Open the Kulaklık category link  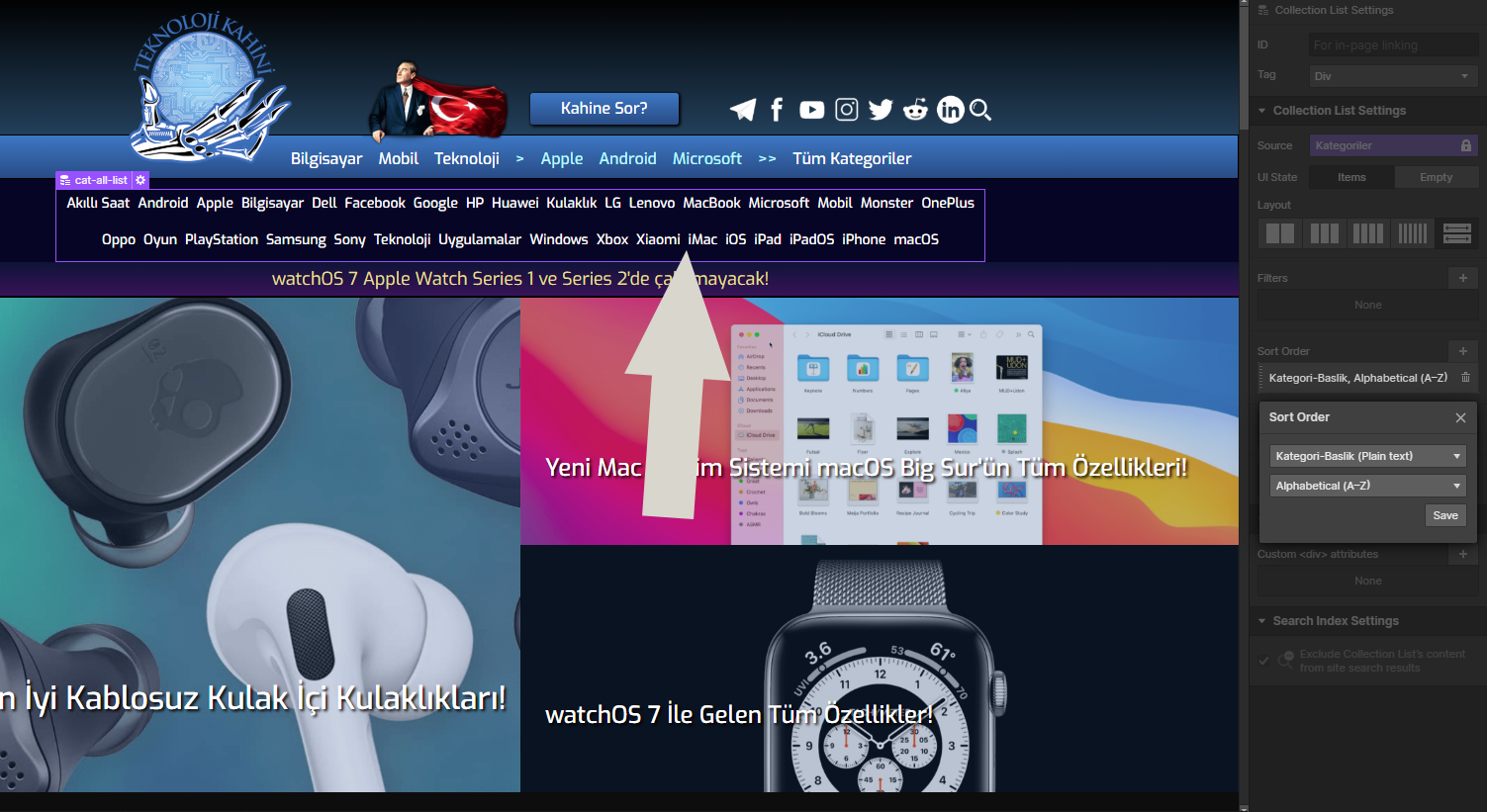572,203
